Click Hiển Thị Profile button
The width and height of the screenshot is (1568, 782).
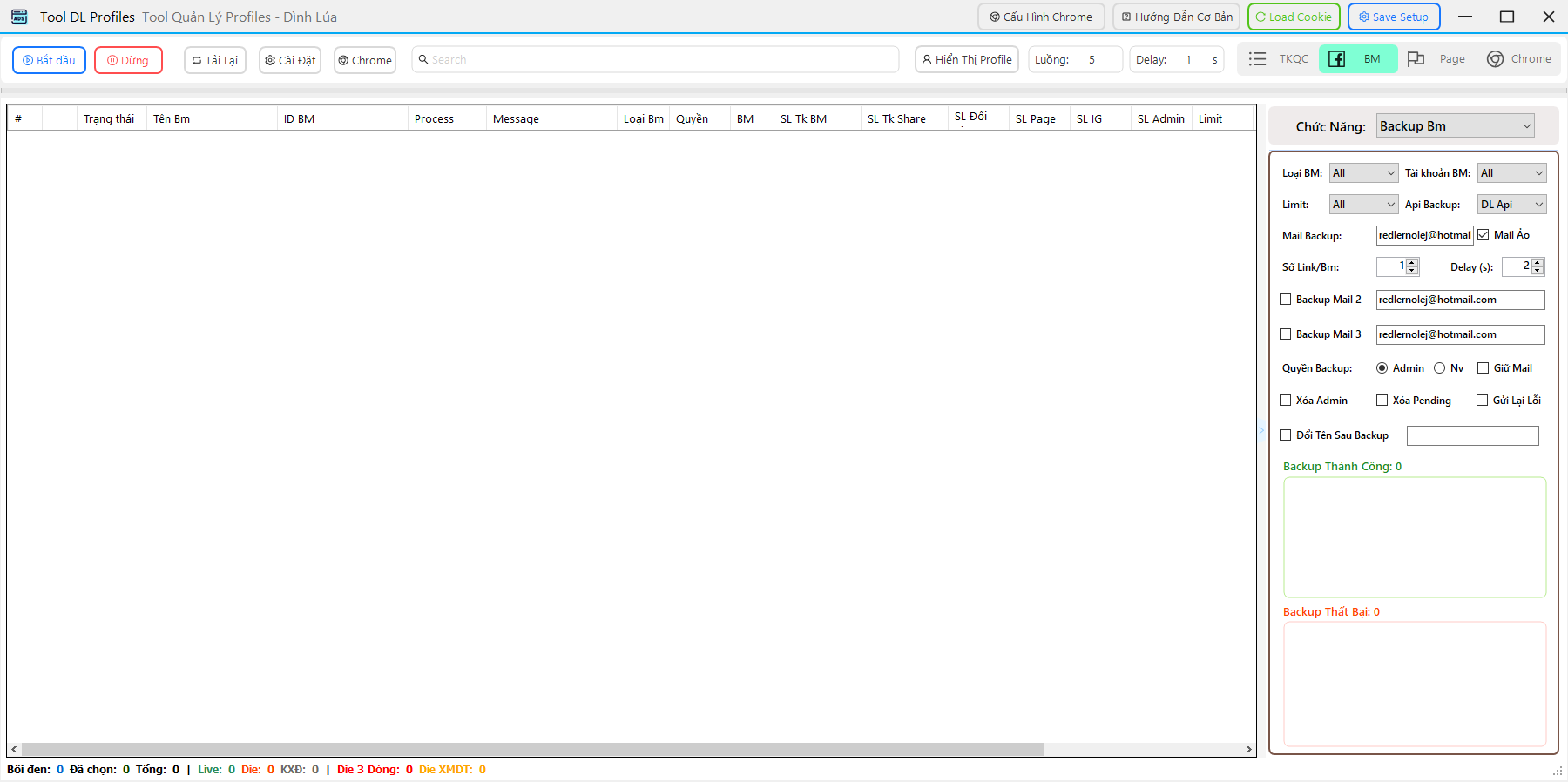(967, 59)
